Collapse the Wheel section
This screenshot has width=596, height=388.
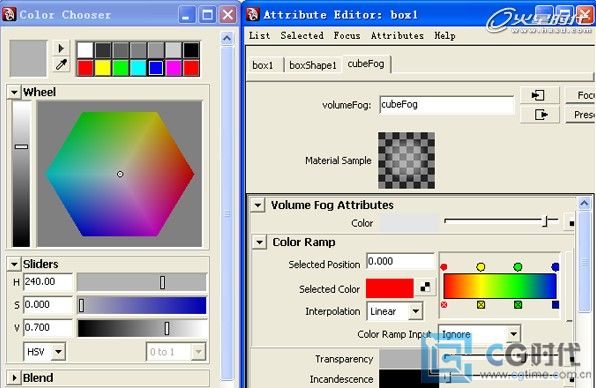point(14,92)
